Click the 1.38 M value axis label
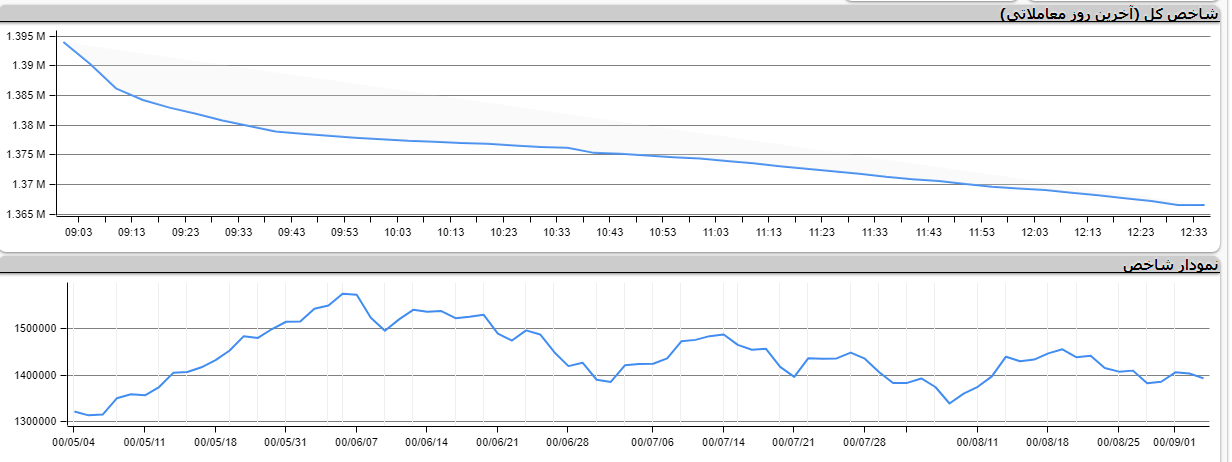 point(29,126)
